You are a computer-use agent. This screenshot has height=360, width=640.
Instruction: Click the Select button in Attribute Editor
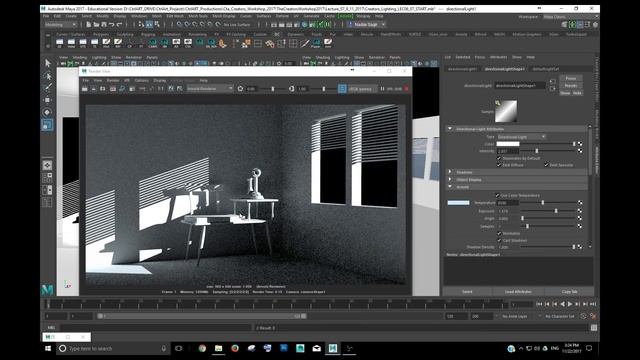point(467,292)
